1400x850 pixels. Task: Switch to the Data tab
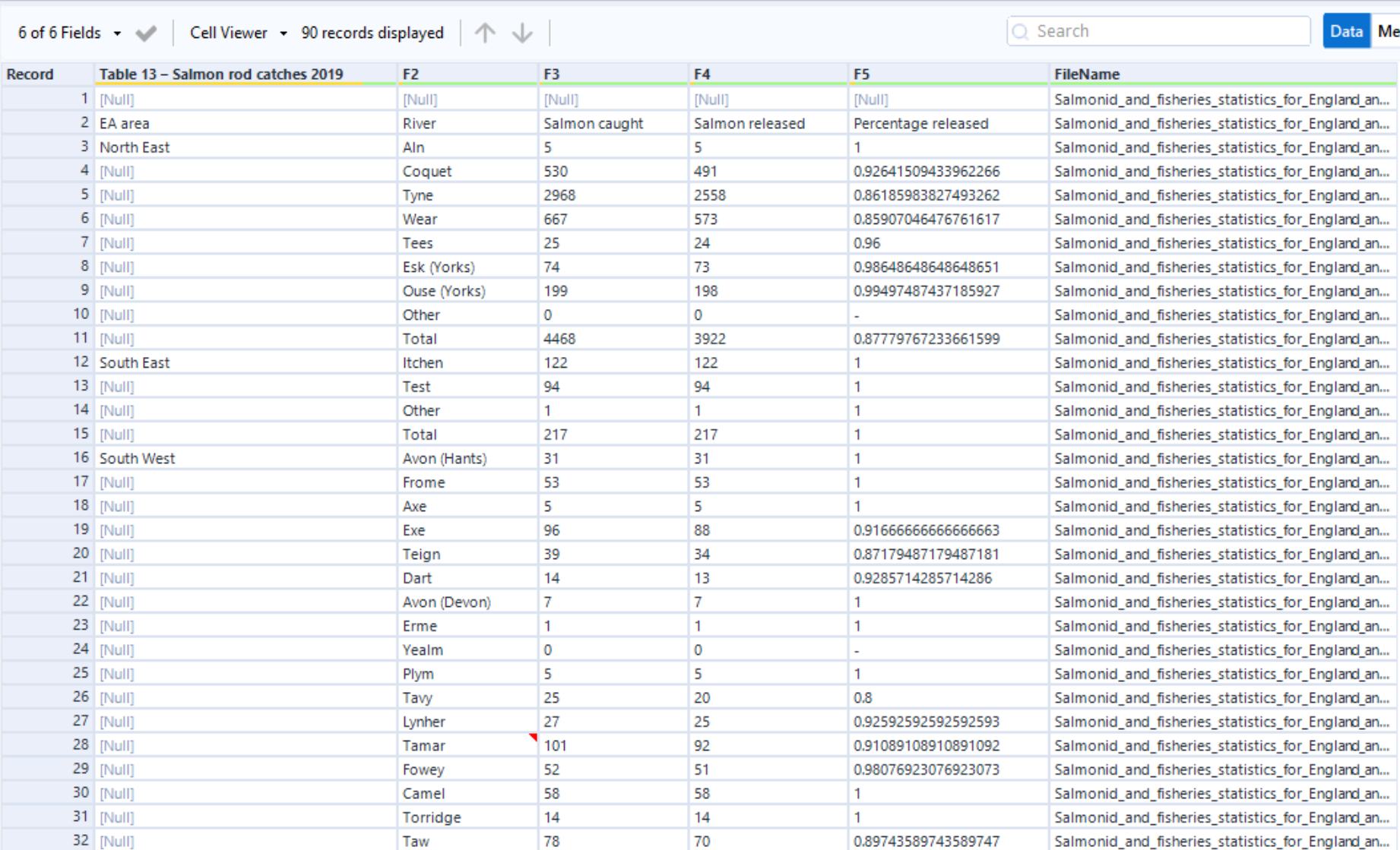(1346, 32)
